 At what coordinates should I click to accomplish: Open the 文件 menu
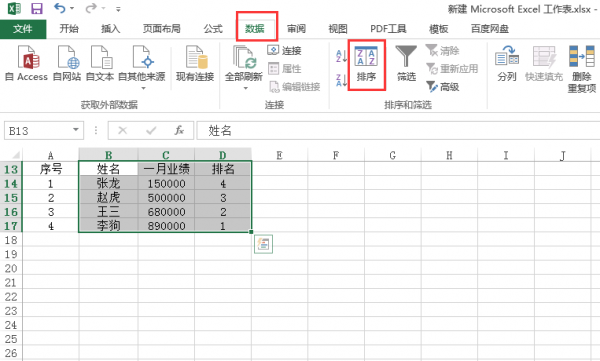click(23, 29)
